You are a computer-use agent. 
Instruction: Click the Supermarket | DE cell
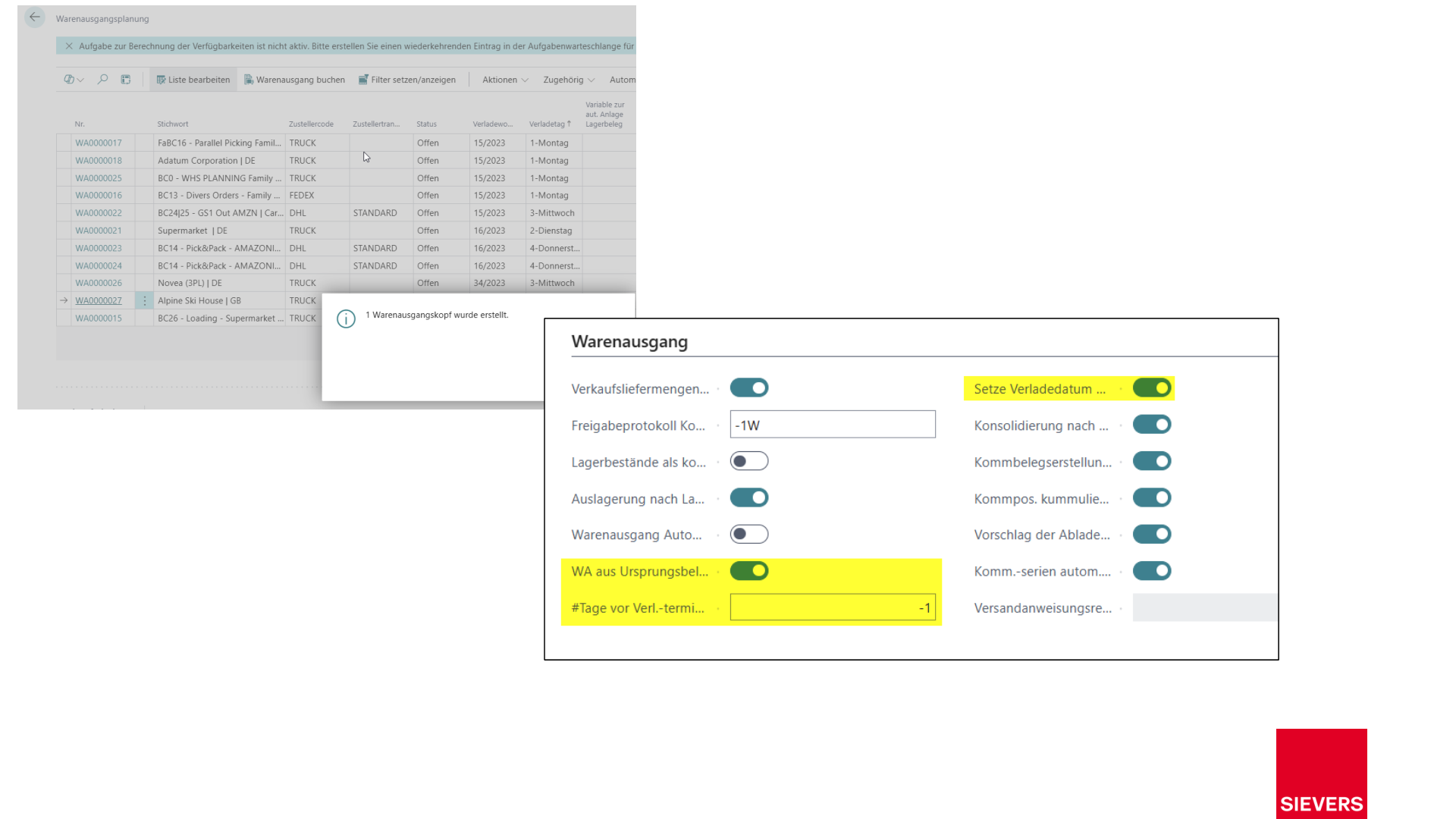coord(219,231)
